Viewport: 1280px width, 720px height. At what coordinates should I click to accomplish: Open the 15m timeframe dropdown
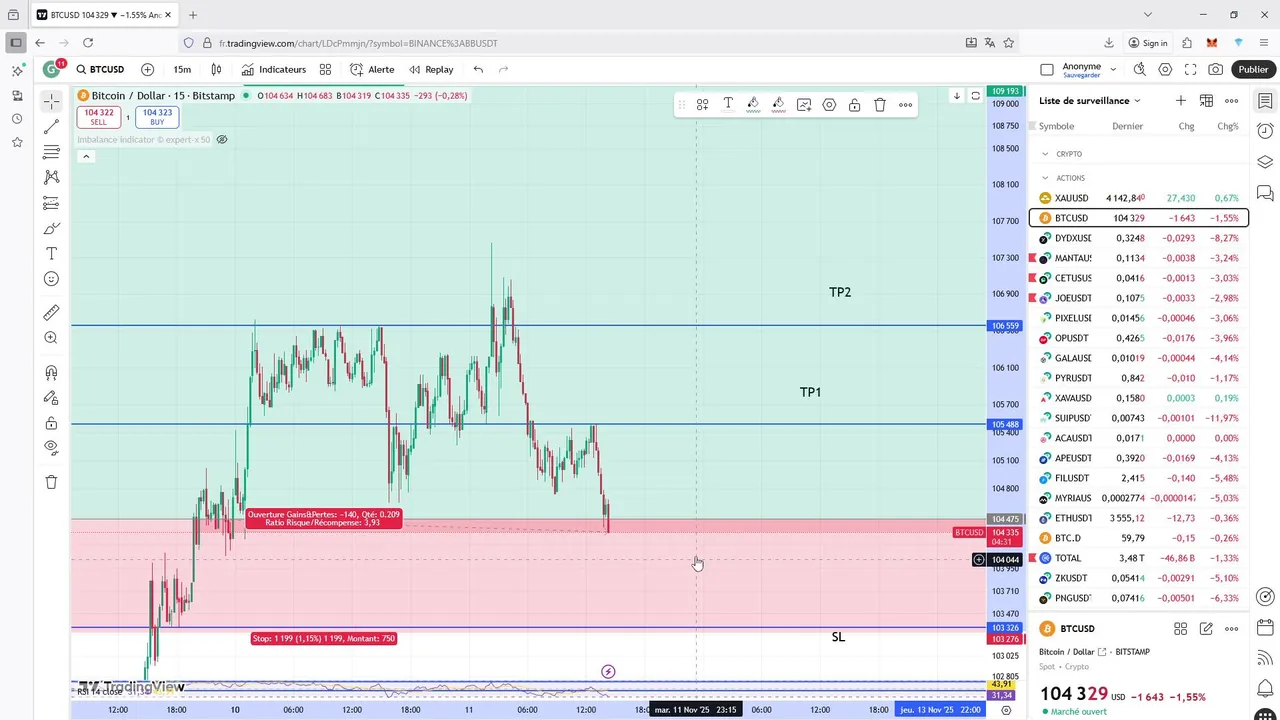[x=182, y=69]
